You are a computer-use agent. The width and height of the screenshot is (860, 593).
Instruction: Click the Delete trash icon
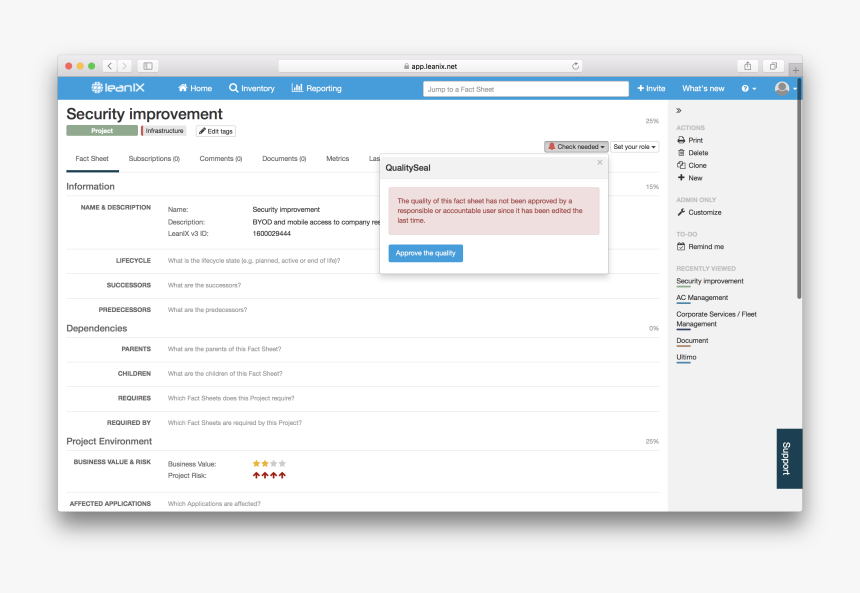[681, 153]
